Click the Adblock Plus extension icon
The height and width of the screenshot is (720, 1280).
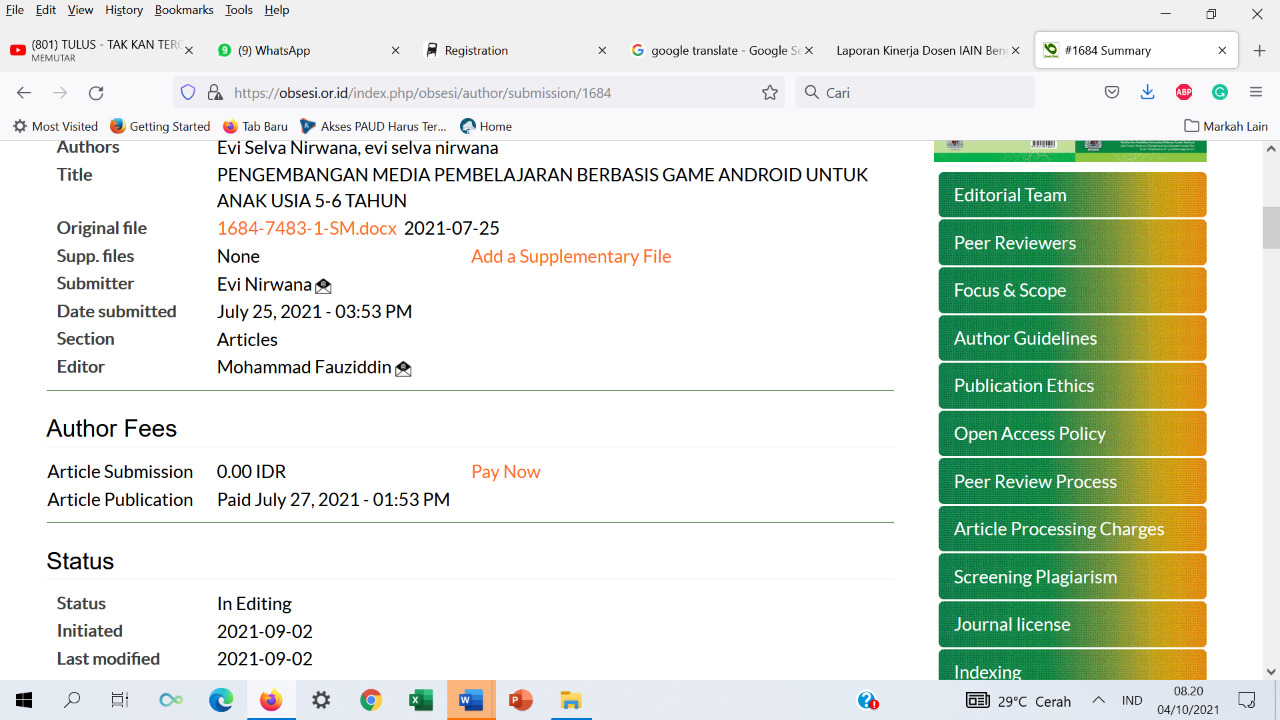pyautogui.click(x=1183, y=93)
